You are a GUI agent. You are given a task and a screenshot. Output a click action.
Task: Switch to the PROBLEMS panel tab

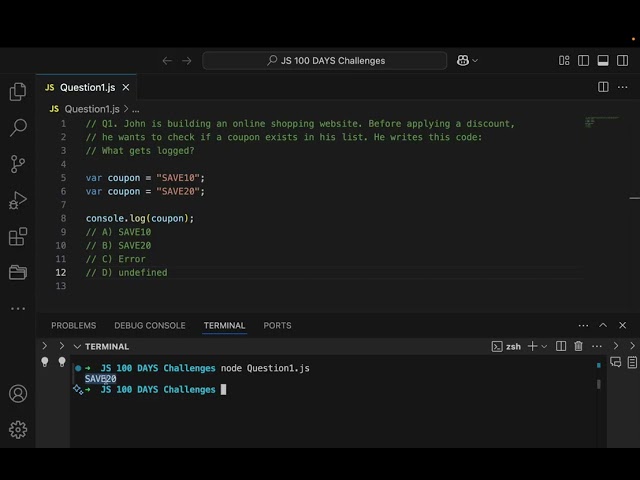pos(73,325)
